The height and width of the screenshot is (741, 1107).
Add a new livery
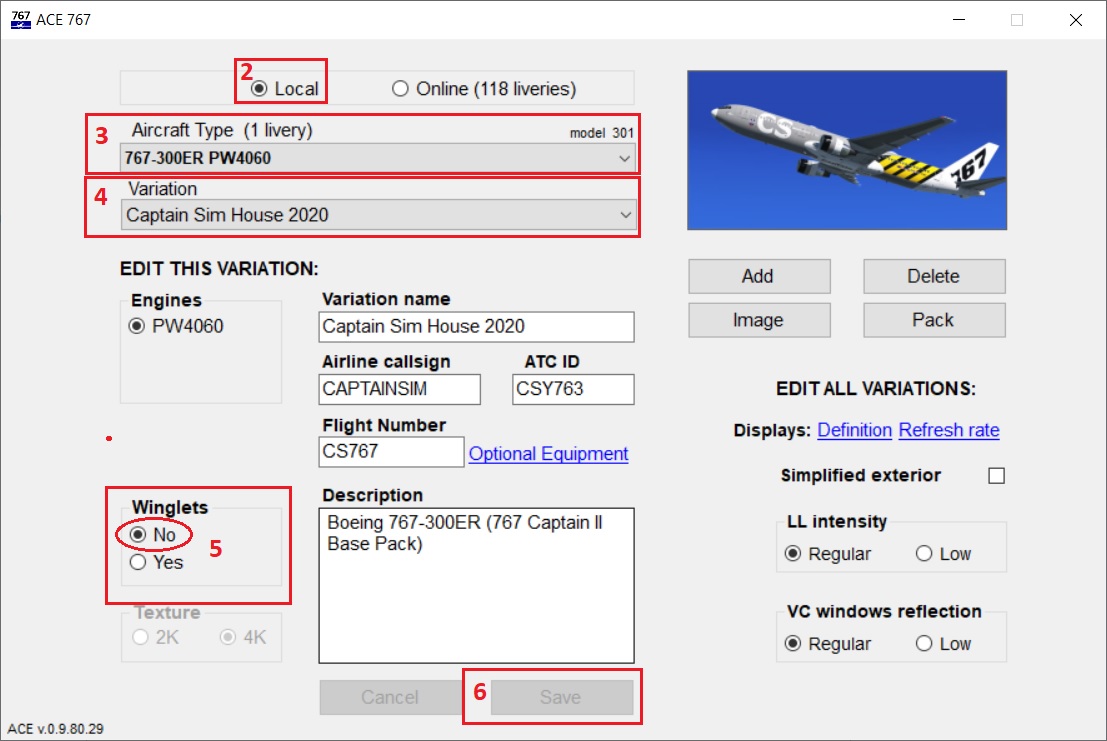759,276
